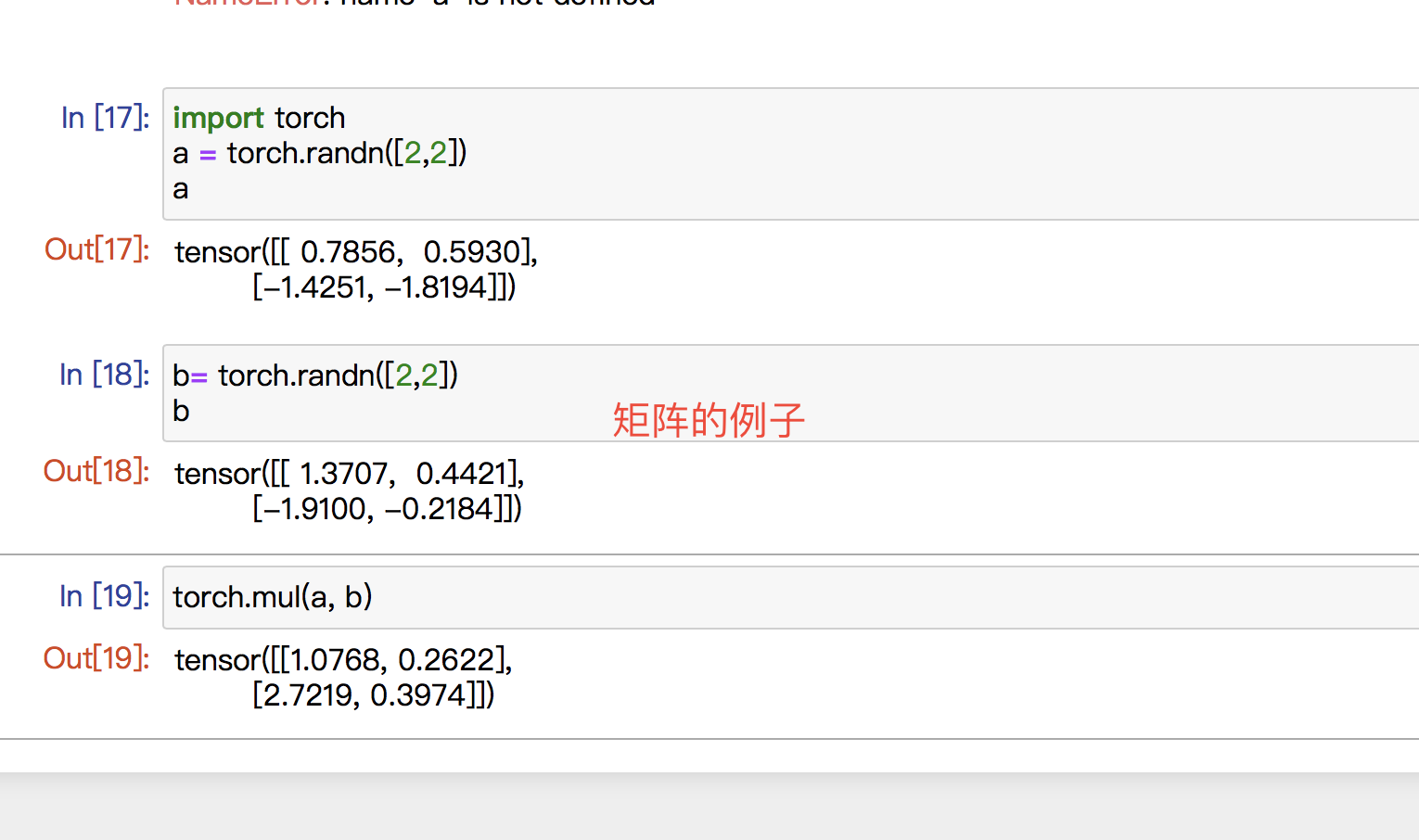
Task: Click the In [18]: prompt label
Action: click(104, 375)
